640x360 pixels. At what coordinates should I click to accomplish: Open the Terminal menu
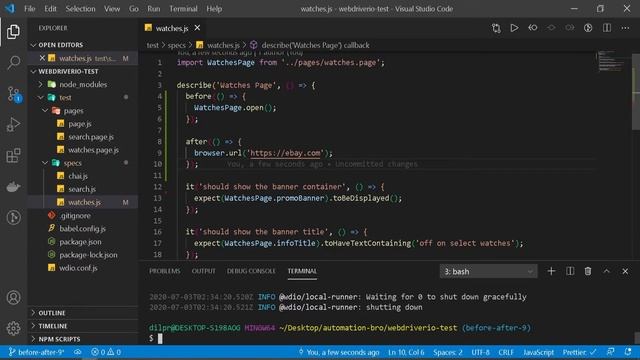click(x=183, y=9)
